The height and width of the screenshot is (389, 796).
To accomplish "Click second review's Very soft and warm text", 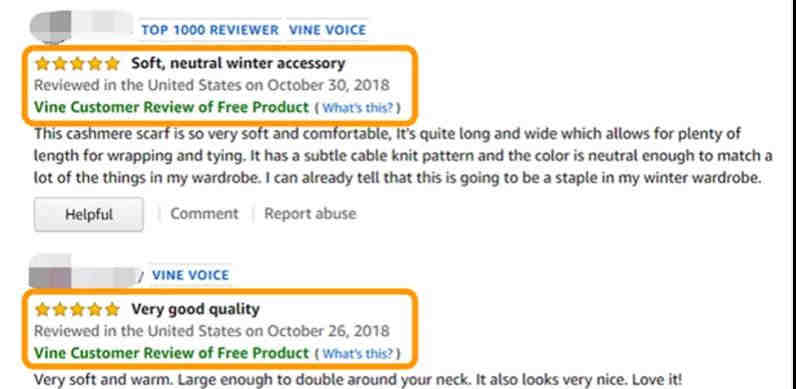I will tap(358, 380).
